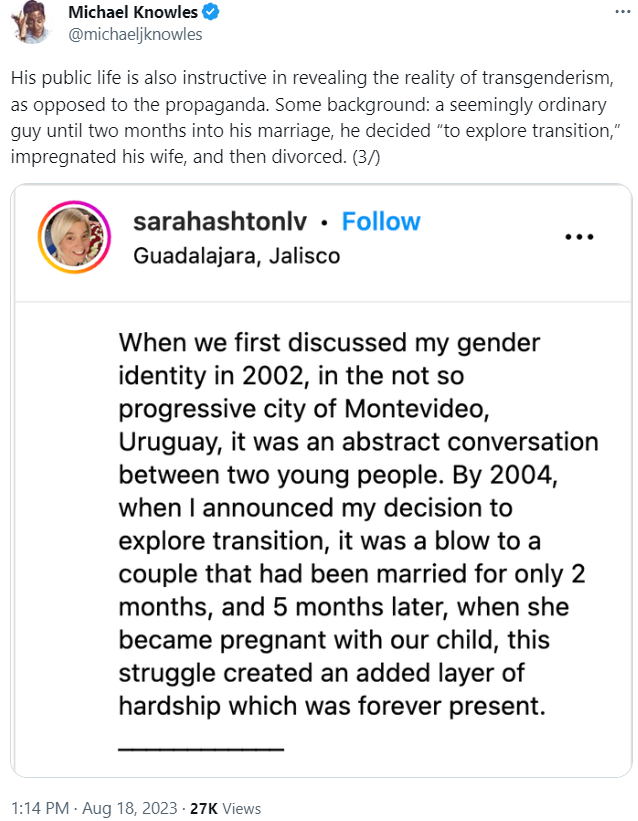Open Michael Knowles profile picture
Image resolution: width=638 pixels, height=821 pixels.
click(33, 22)
